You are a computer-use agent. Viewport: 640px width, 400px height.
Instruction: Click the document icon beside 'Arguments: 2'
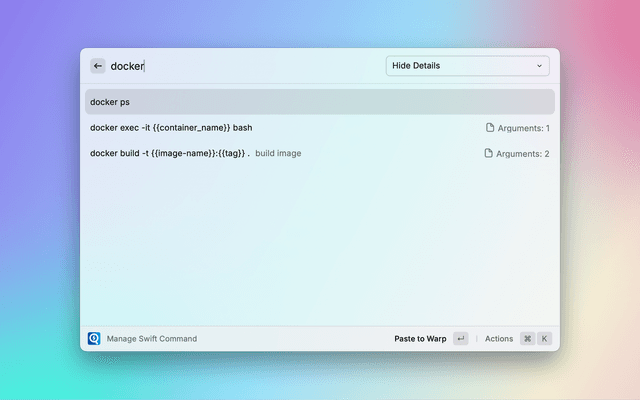point(488,153)
